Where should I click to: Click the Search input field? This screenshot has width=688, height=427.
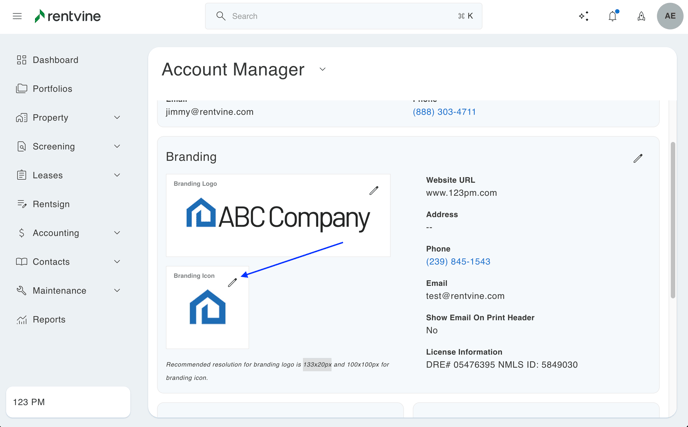pos(340,16)
